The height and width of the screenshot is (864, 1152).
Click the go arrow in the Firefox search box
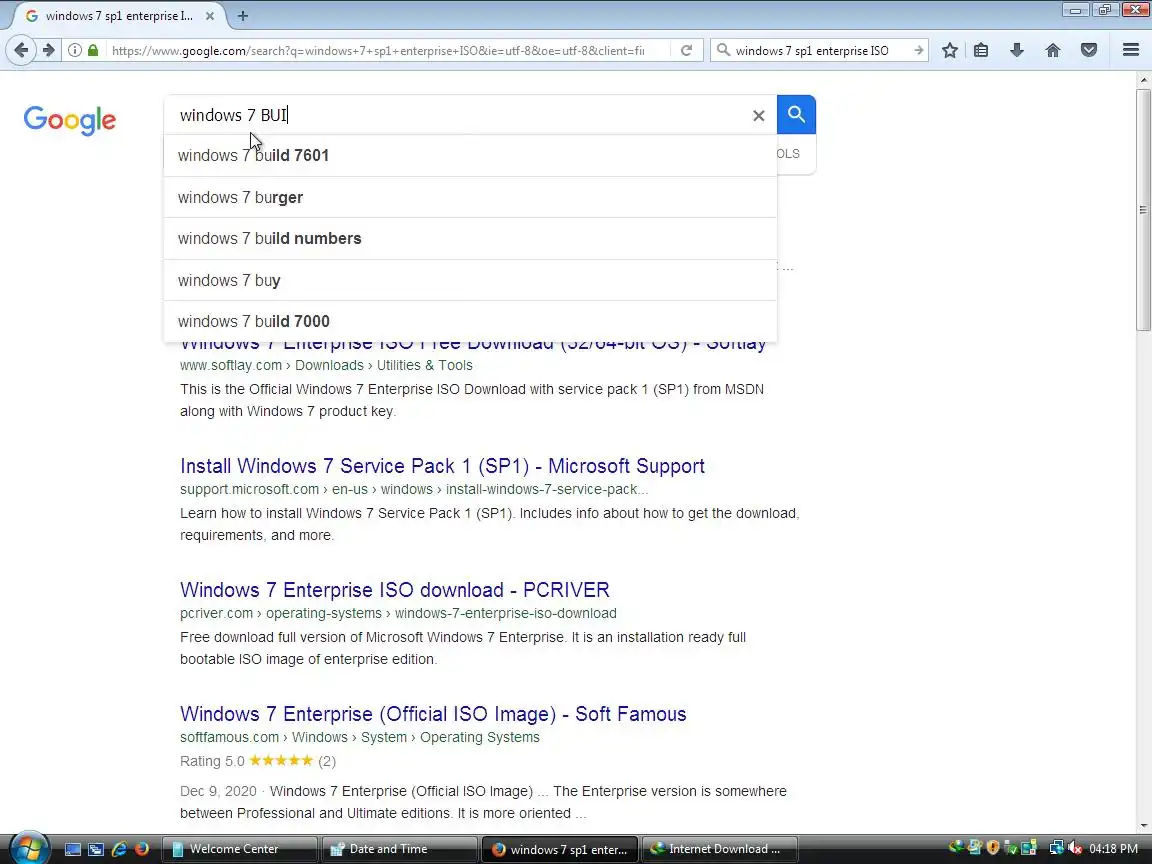coord(918,50)
